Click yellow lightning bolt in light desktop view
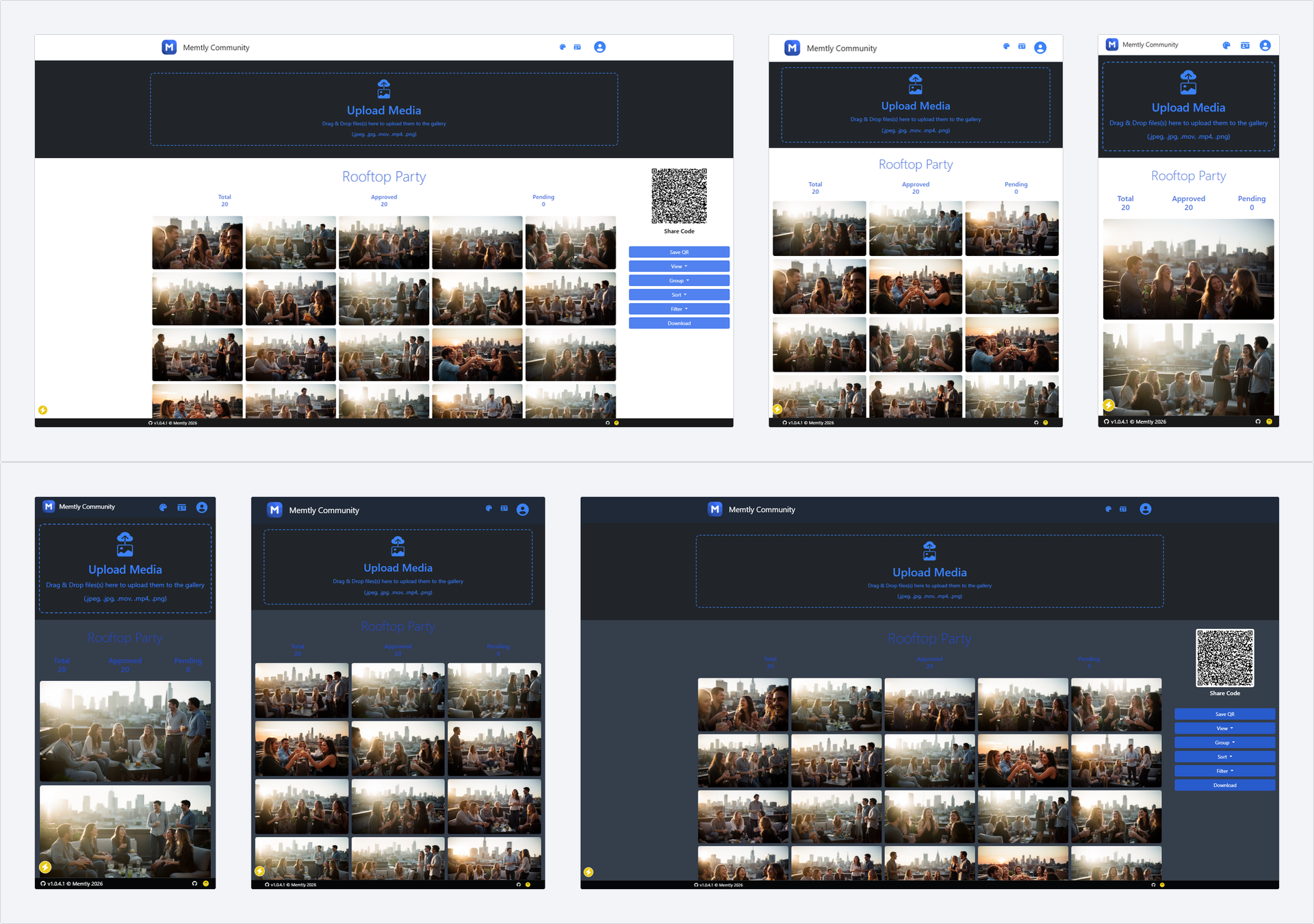Image resolution: width=1314 pixels, height=924 pixels. 42,410
